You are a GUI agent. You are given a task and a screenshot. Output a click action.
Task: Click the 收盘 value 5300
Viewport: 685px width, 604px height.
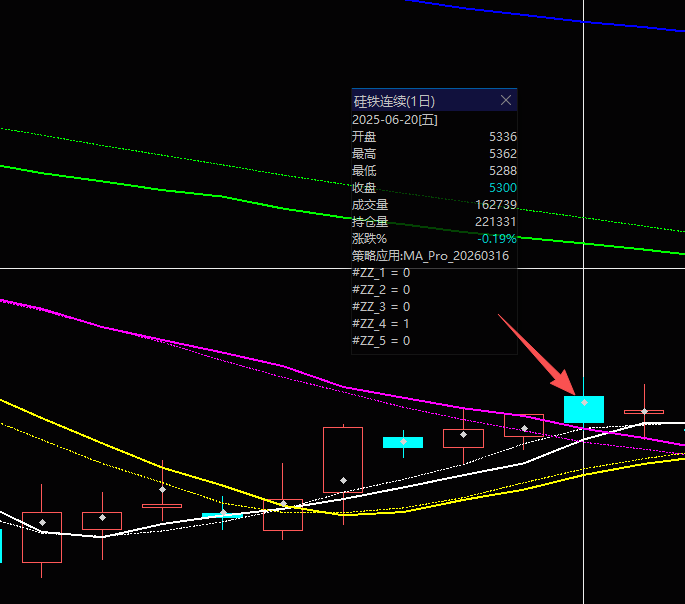(x=502, y=188)
